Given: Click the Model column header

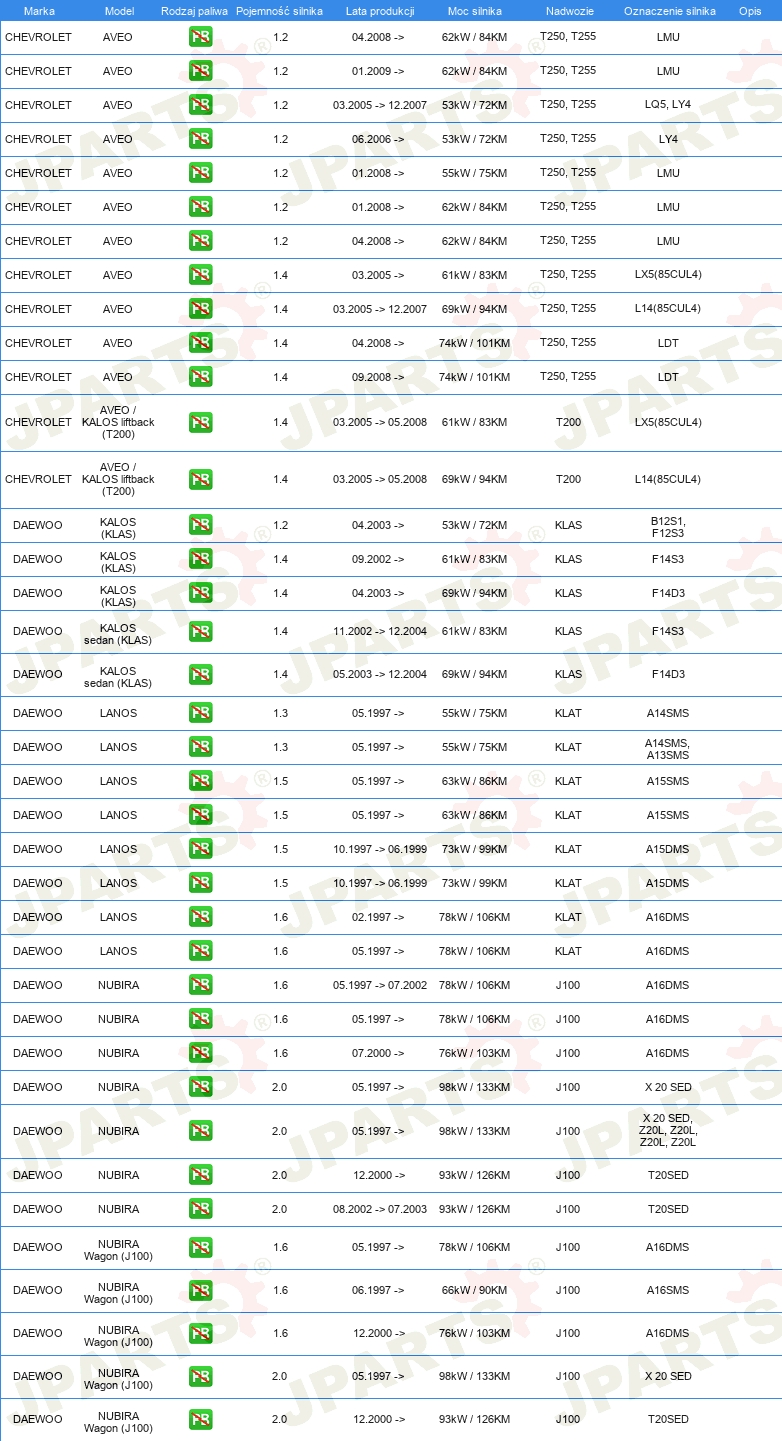Looking at the screenshot, I should tap(120, 11).
